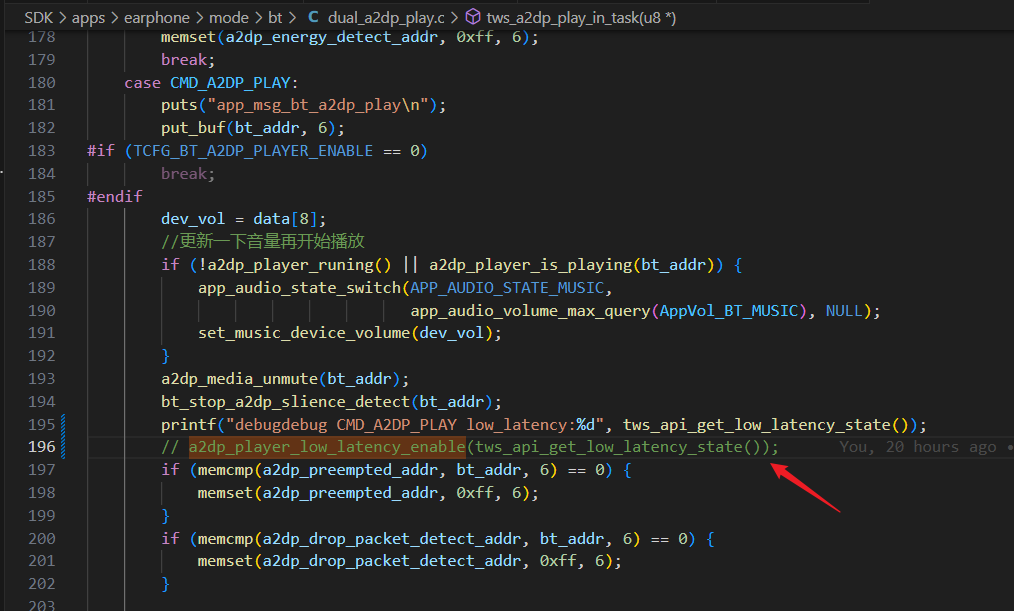Viewport: 1014px width, 611px height.
Task: Open the tws_a2dp_play_in_task symbol breadcrumb
Action: (x=581, y=17)
